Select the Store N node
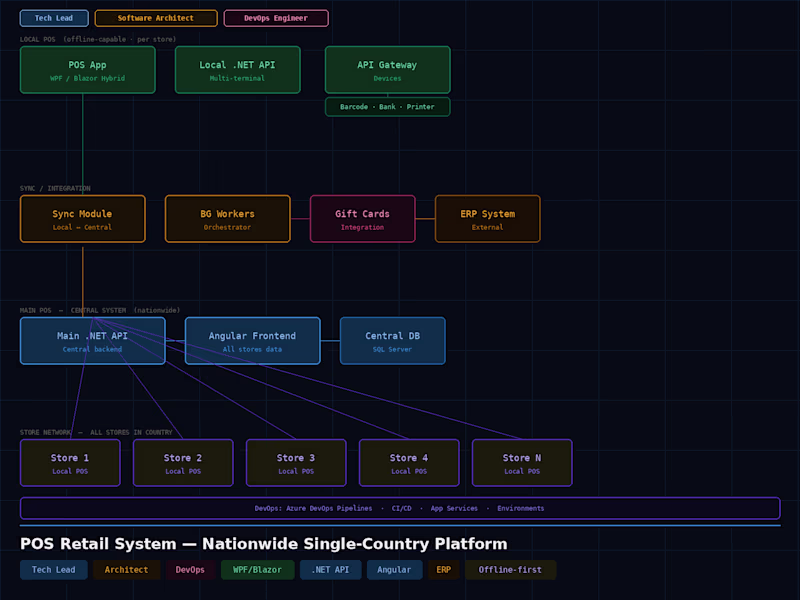Image resolution: width=800 pixels, height=600 pixels. tap(522, 463)
